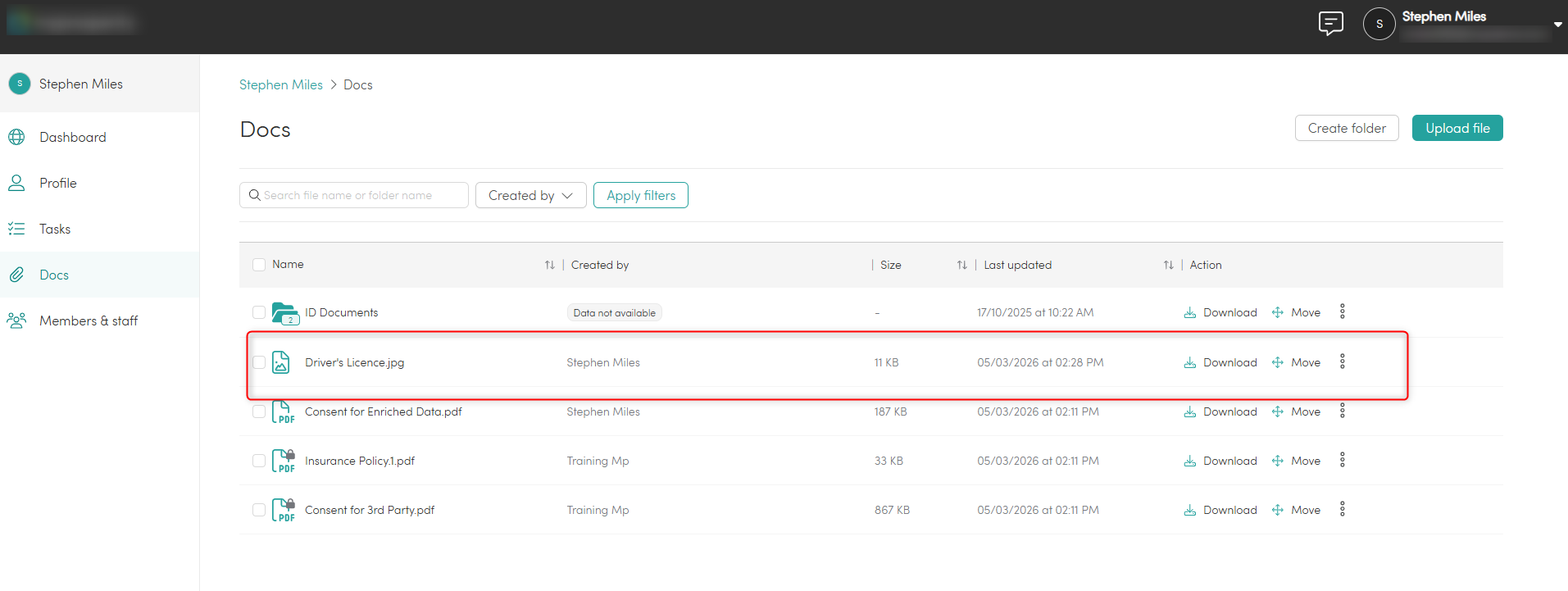The height and width of the screenshot is (591, 1568).
Task: Open the Created by filter dropdown
Action: click(531, 195)
